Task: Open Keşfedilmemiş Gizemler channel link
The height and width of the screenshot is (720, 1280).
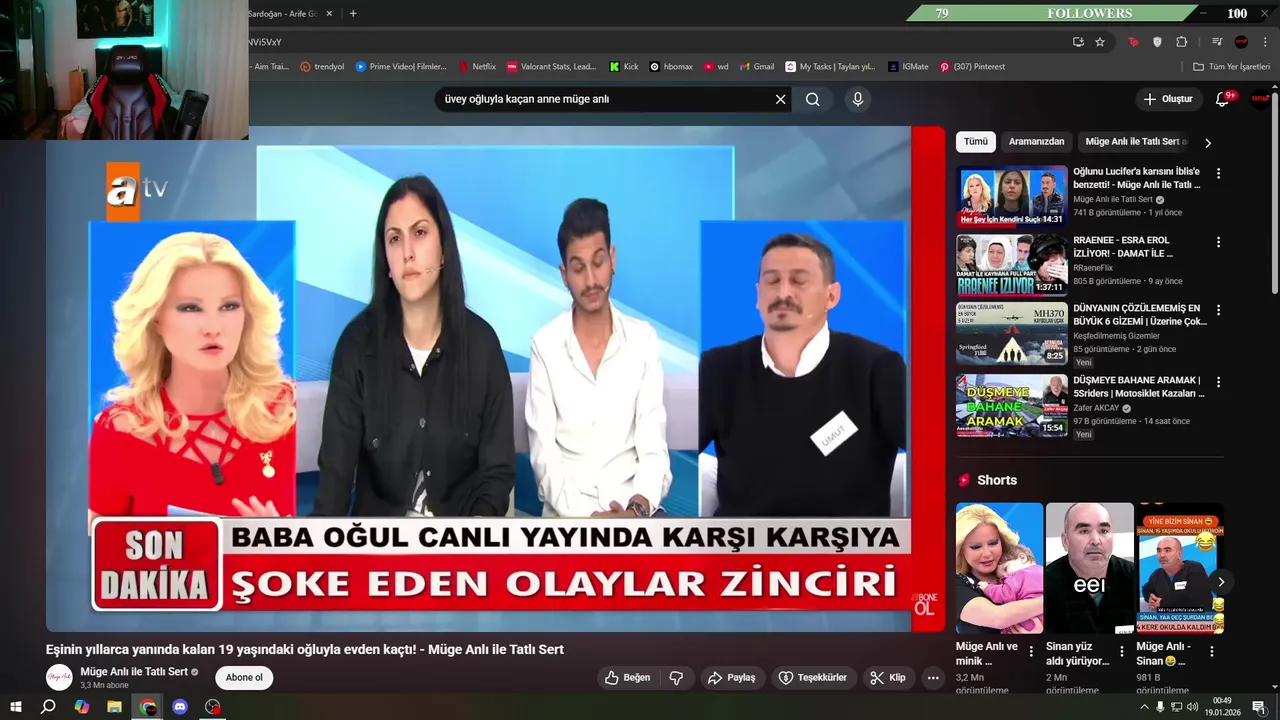Action: point(1116,336)
